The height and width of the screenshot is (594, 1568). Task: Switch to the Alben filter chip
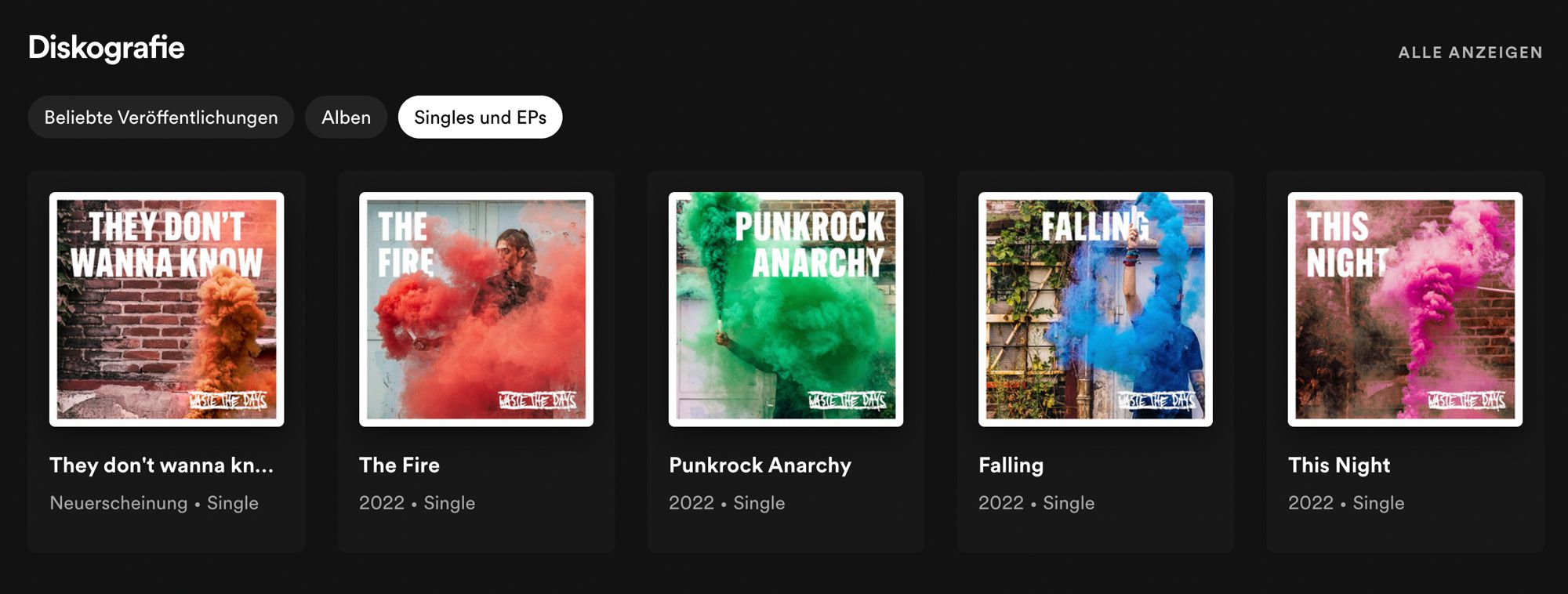pyautogui.click(x=346, y=118)
